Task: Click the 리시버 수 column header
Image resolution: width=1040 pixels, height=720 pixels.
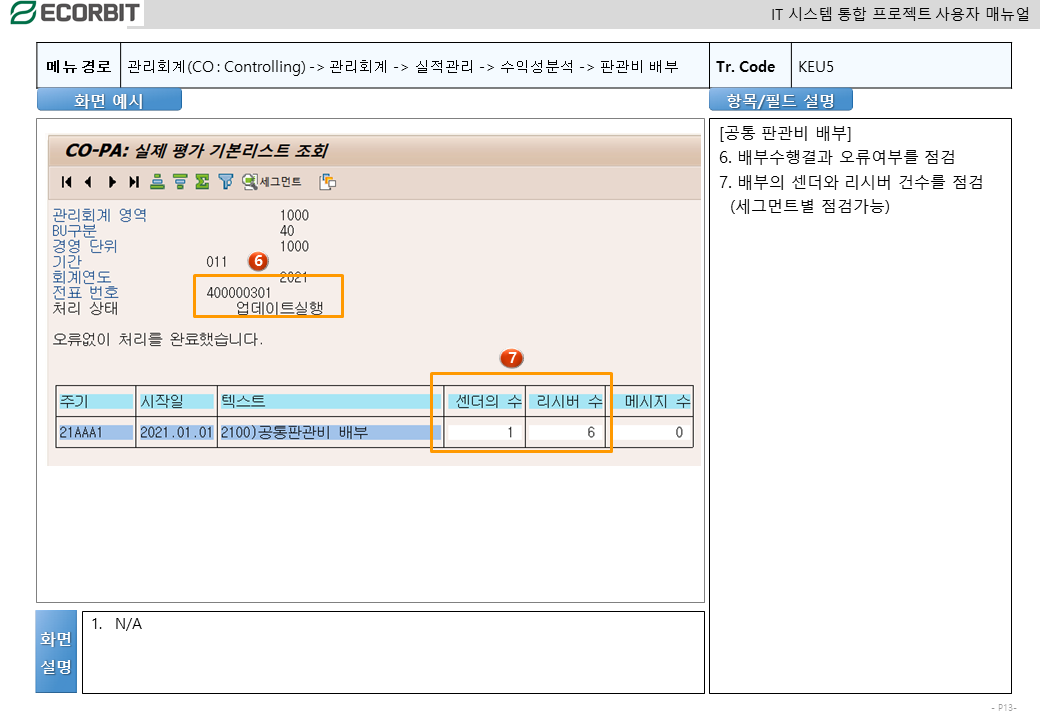Action: (x=566, y=401)
